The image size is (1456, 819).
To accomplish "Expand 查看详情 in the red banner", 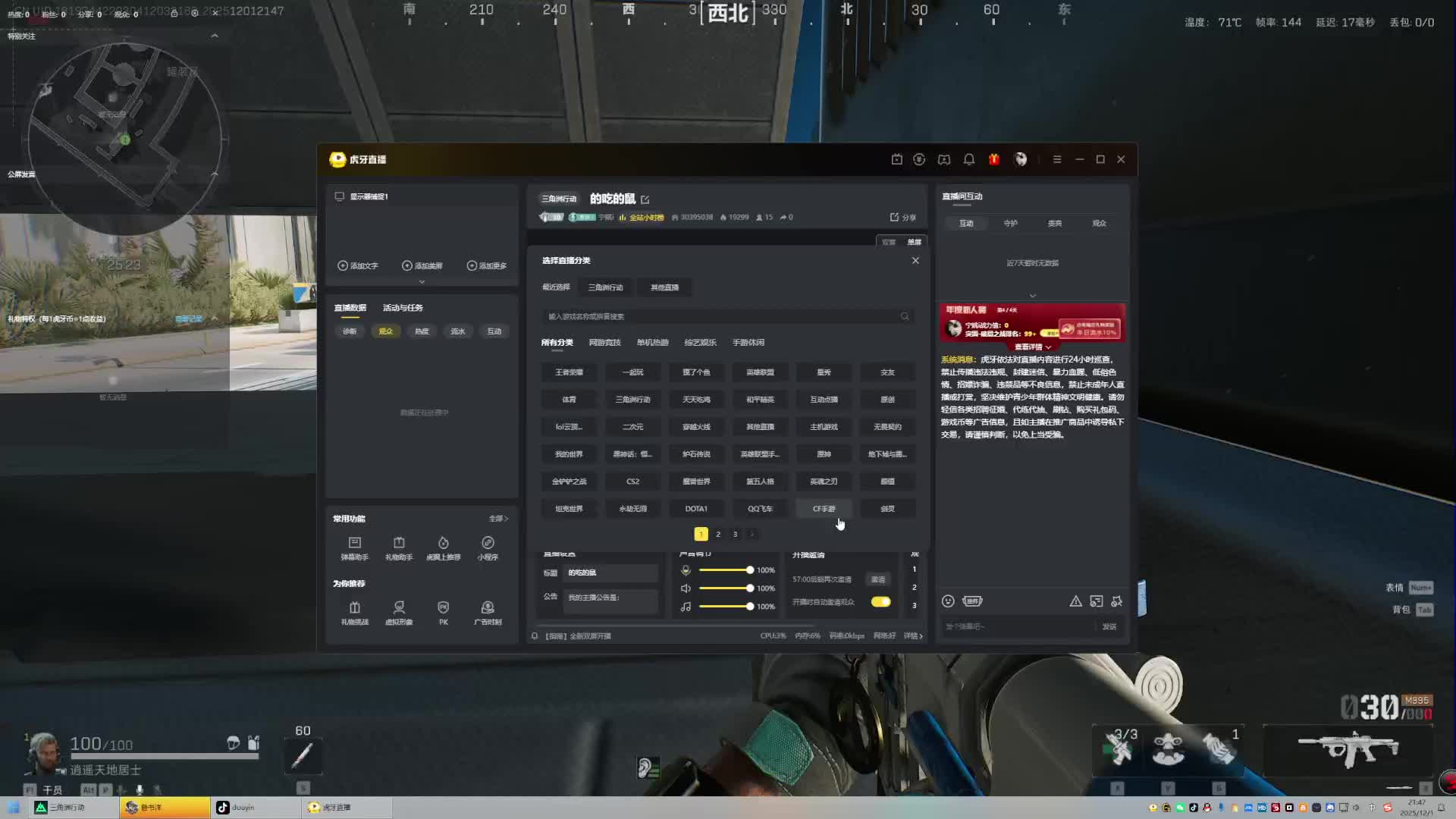I will click(x=1032, y=347).
